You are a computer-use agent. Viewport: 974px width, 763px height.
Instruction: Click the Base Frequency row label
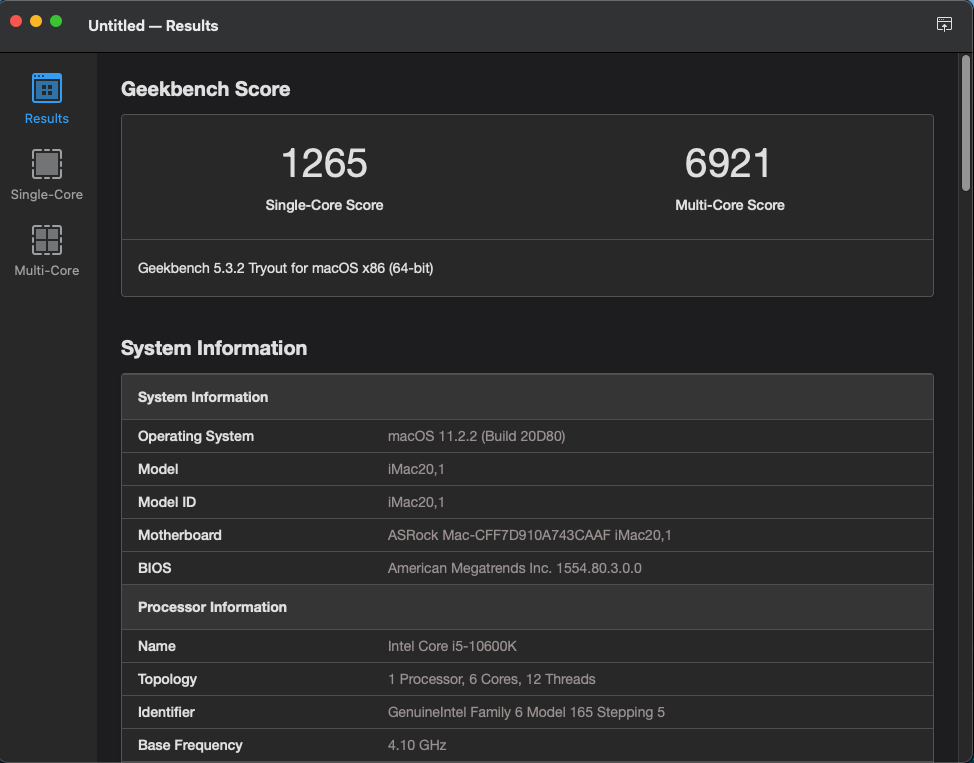(190, 745)
